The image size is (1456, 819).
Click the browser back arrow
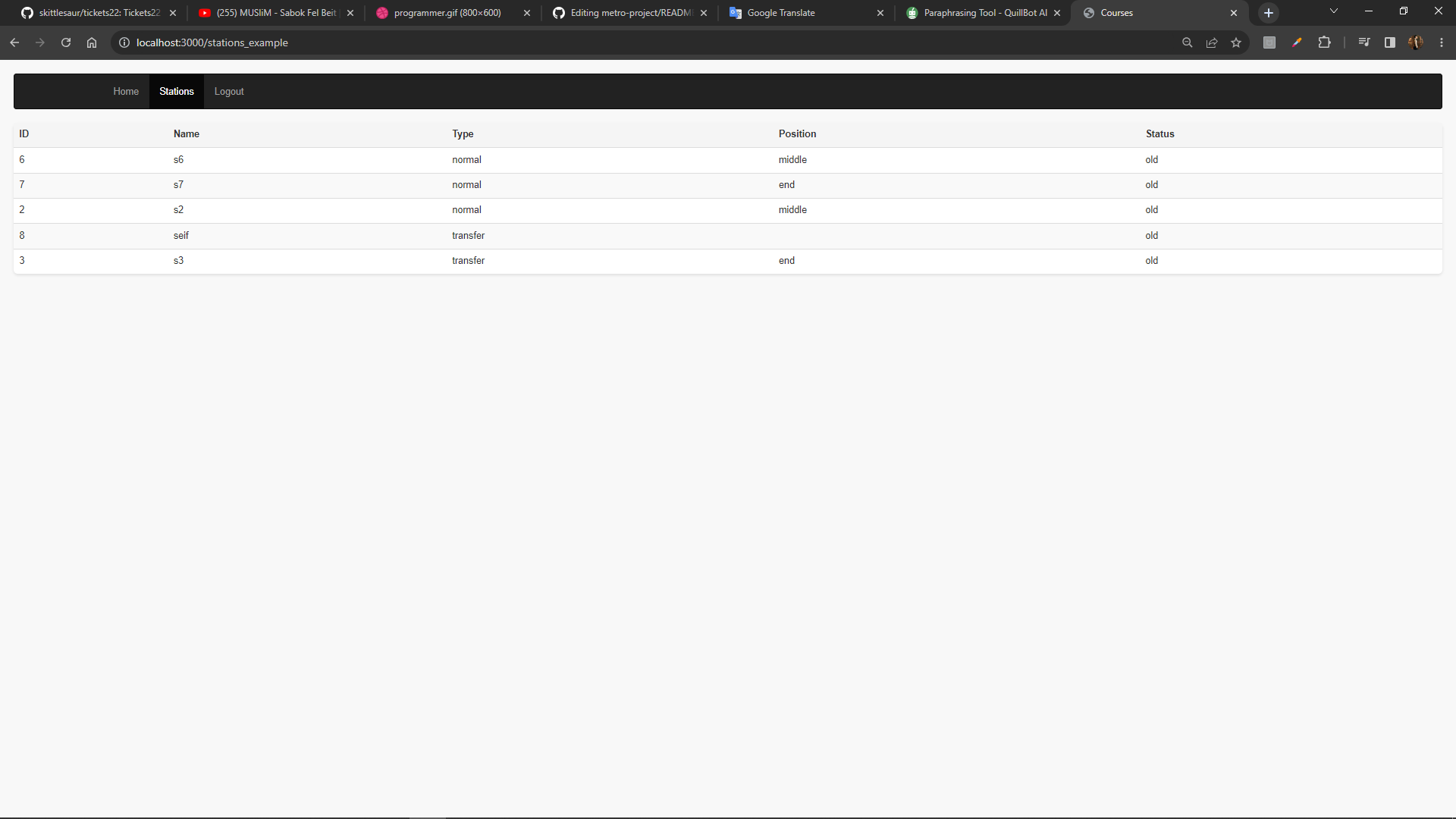coord(14,42)
